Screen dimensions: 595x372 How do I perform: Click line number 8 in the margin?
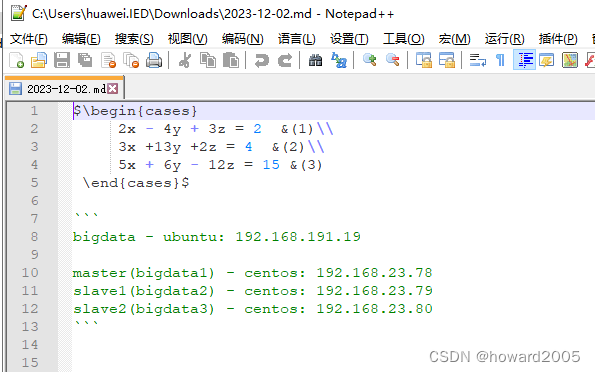pos(34,236)
